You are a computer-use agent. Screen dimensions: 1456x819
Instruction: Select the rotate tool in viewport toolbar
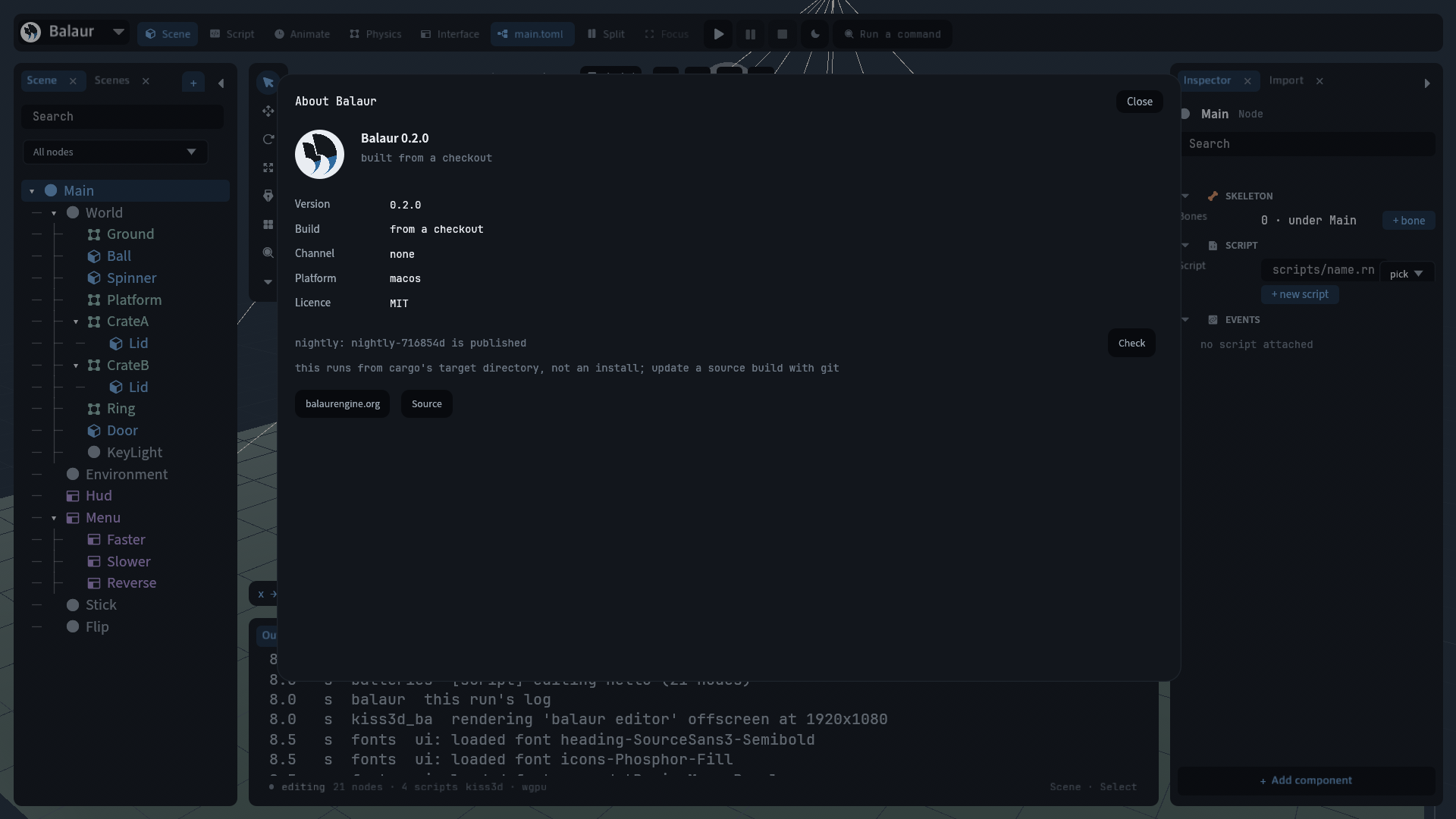tap(268, 140)
